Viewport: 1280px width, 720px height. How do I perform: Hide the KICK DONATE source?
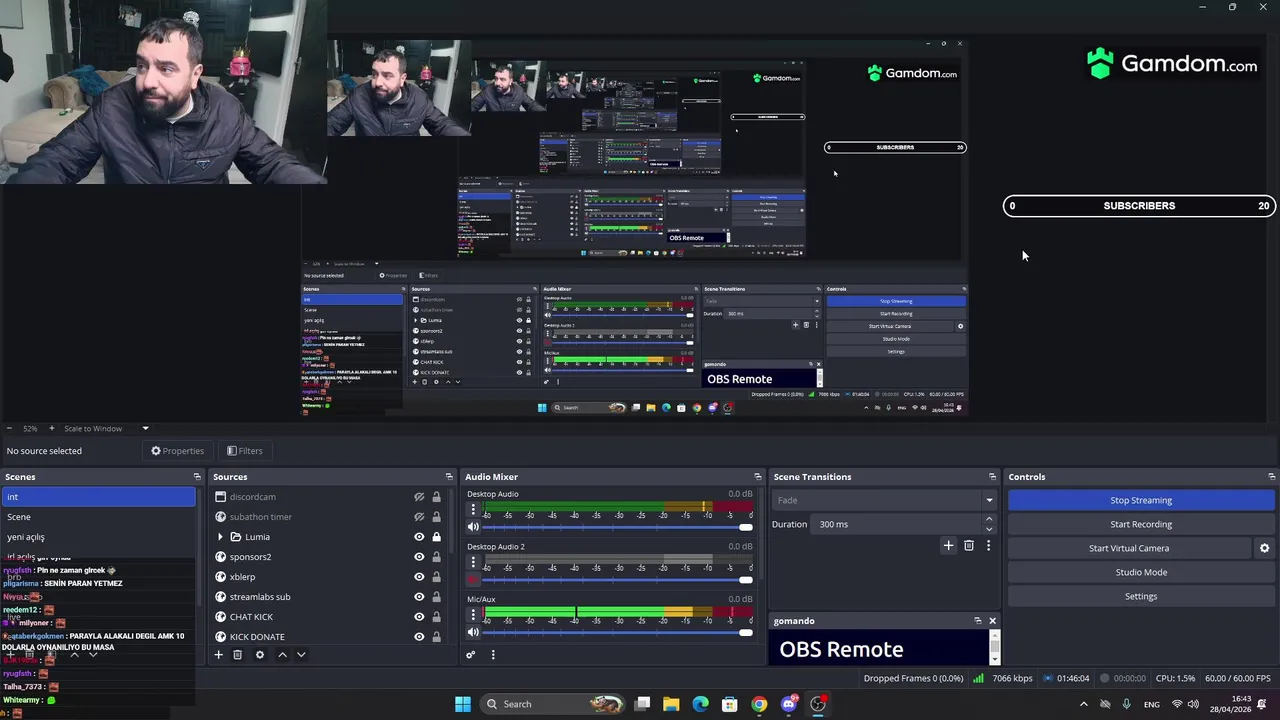coord(419,637)
